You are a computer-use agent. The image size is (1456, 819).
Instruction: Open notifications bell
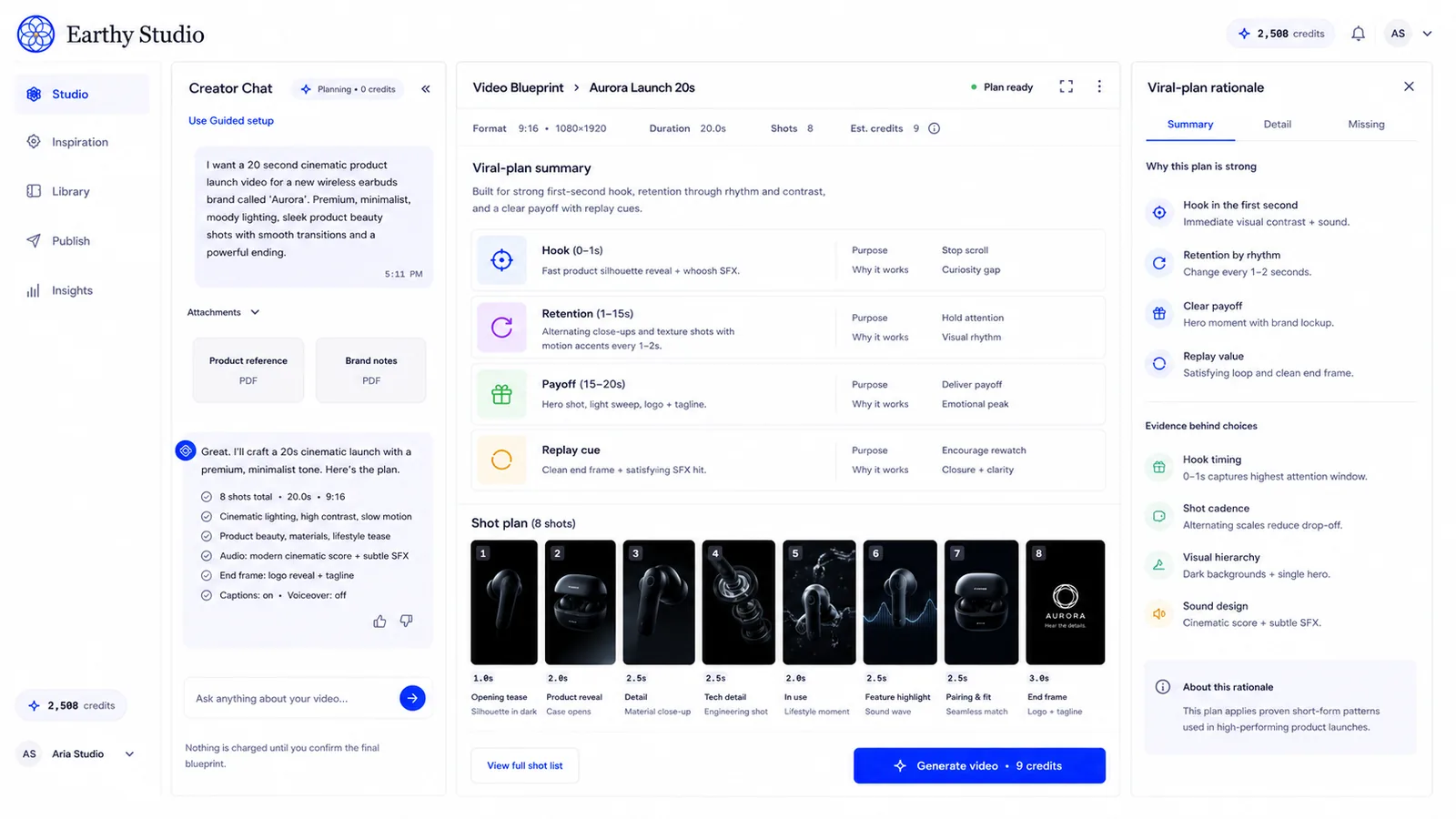click(1358, 34)
